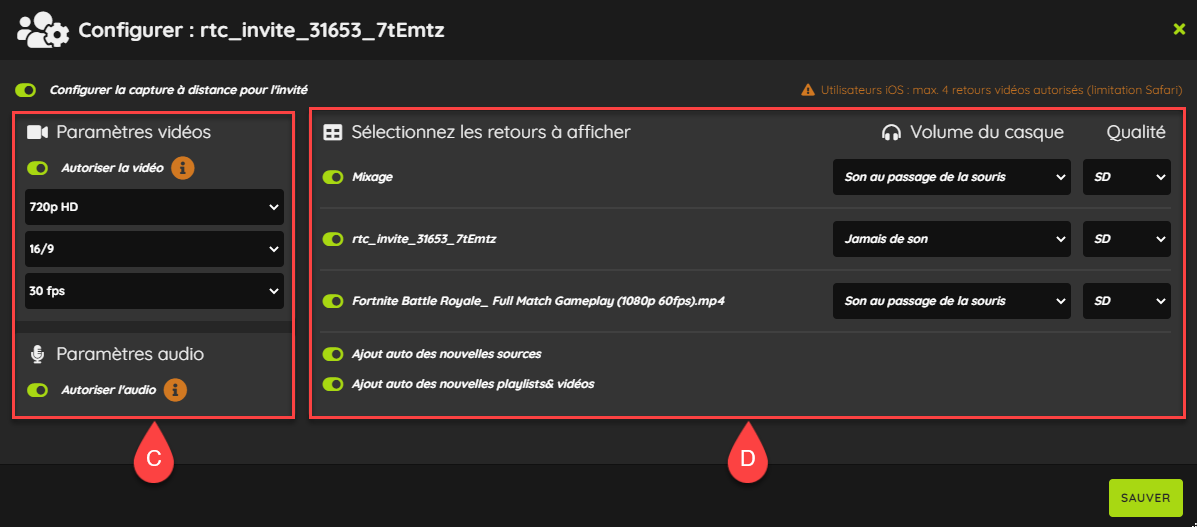
Task: Open the Jamais de son volume dropdown
Action: click(950, 239)
